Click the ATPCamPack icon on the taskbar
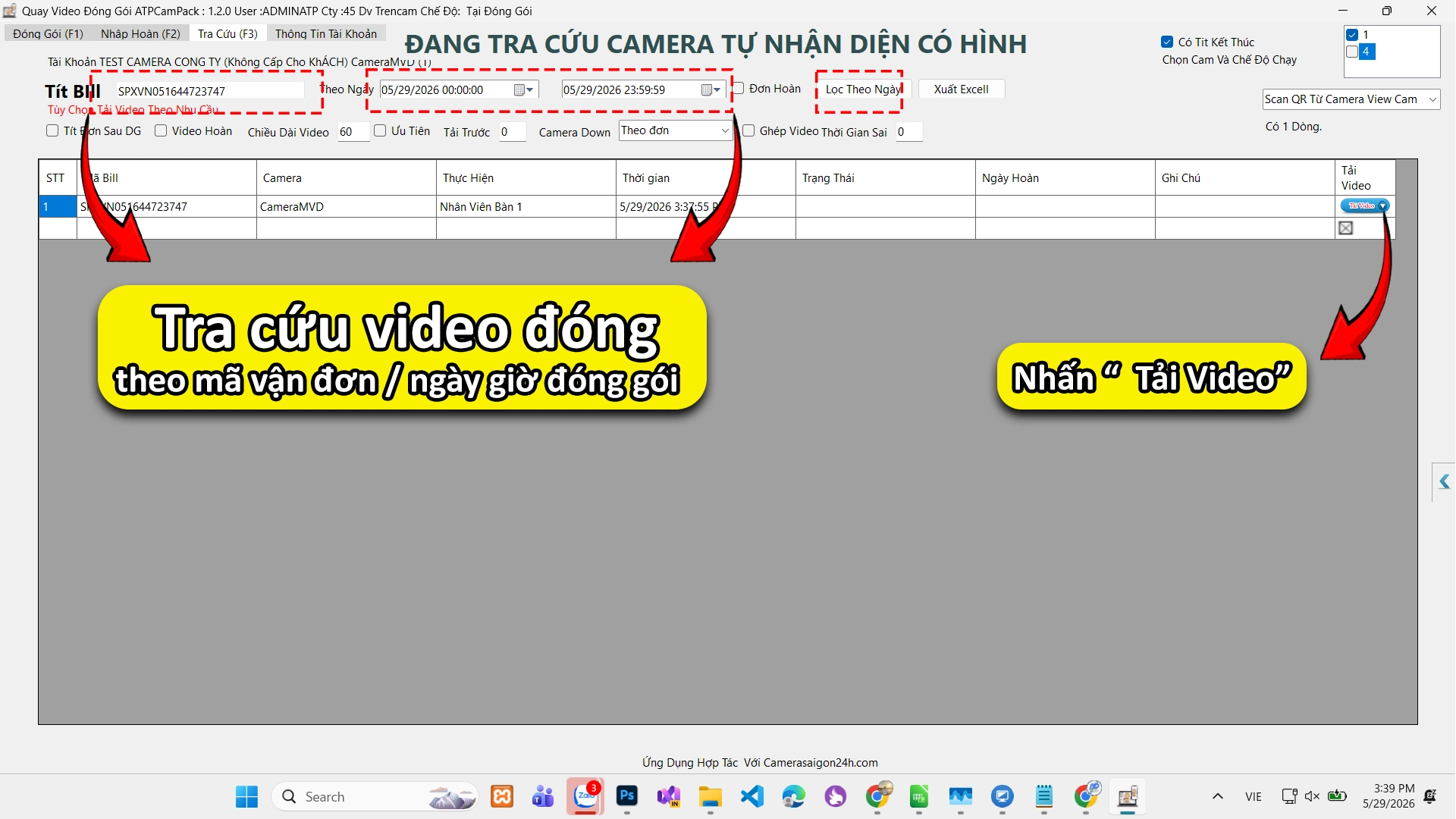Screen dimensions: 1456x819 [x=1128, y=796]
